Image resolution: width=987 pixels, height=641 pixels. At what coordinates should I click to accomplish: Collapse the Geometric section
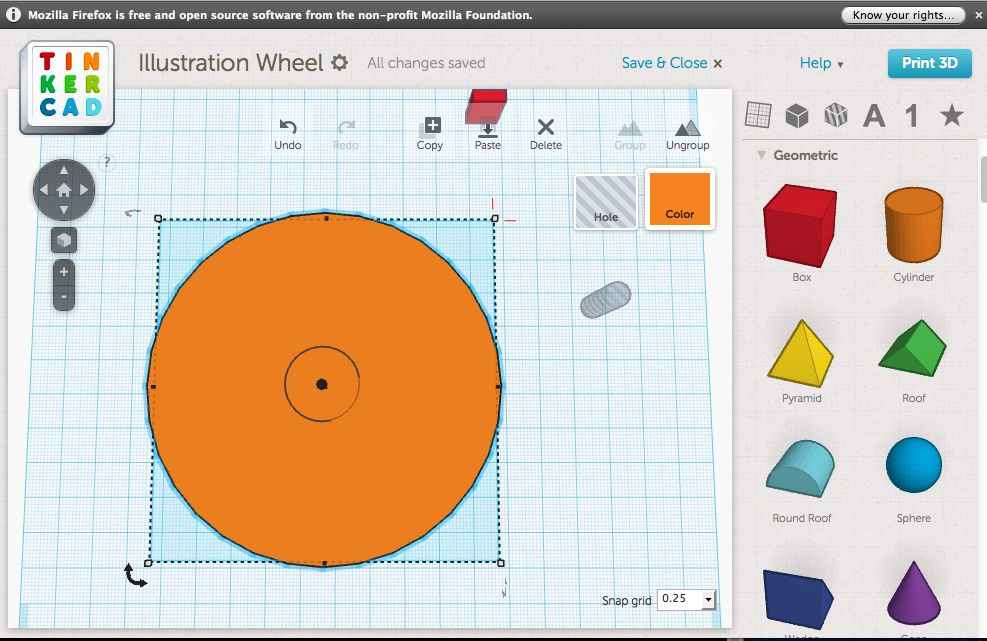tap(761, 155)
